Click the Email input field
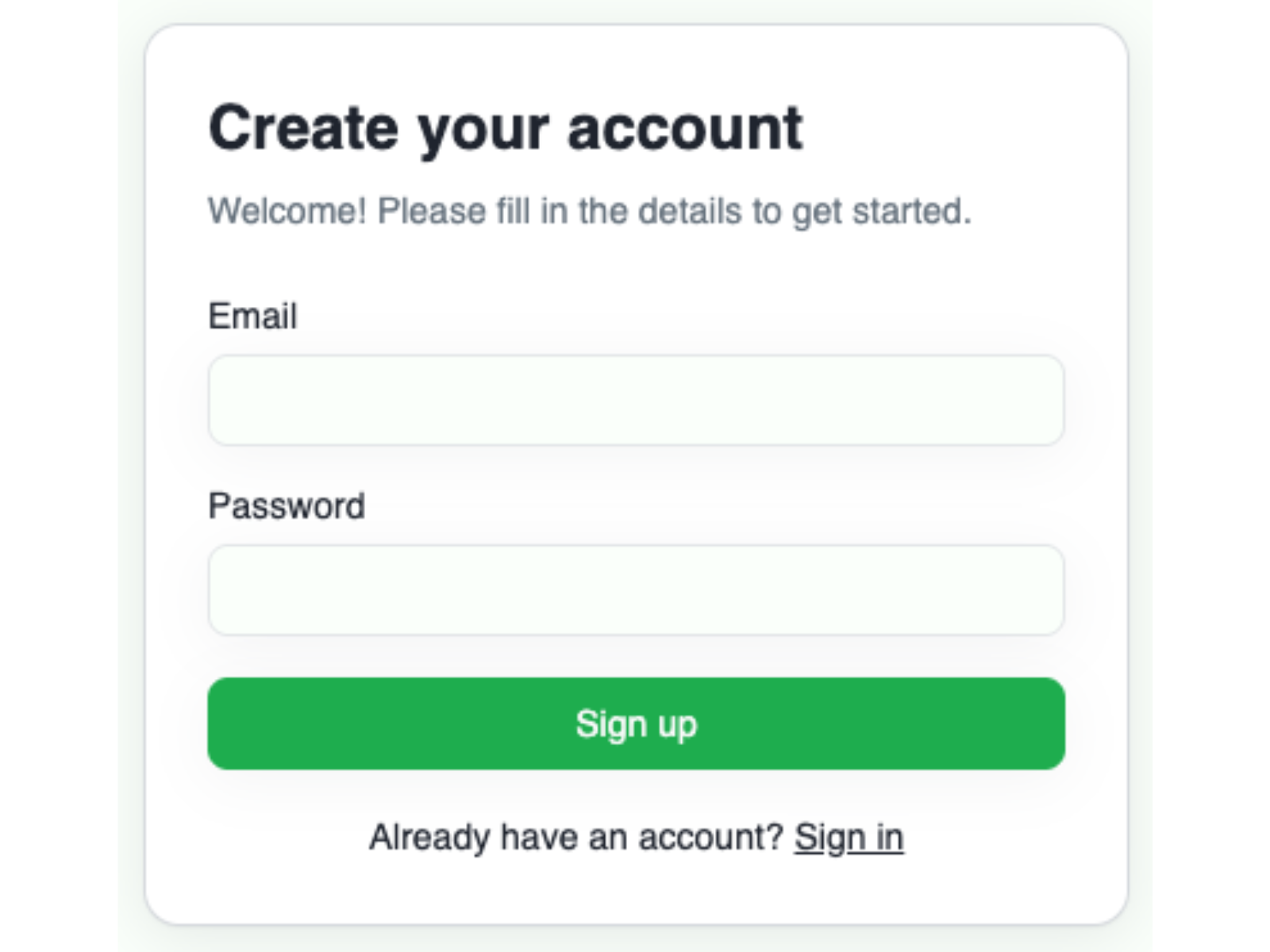The height and width of the screenshot is (952, 1270). pyautogui.click(x=635, y=400)
